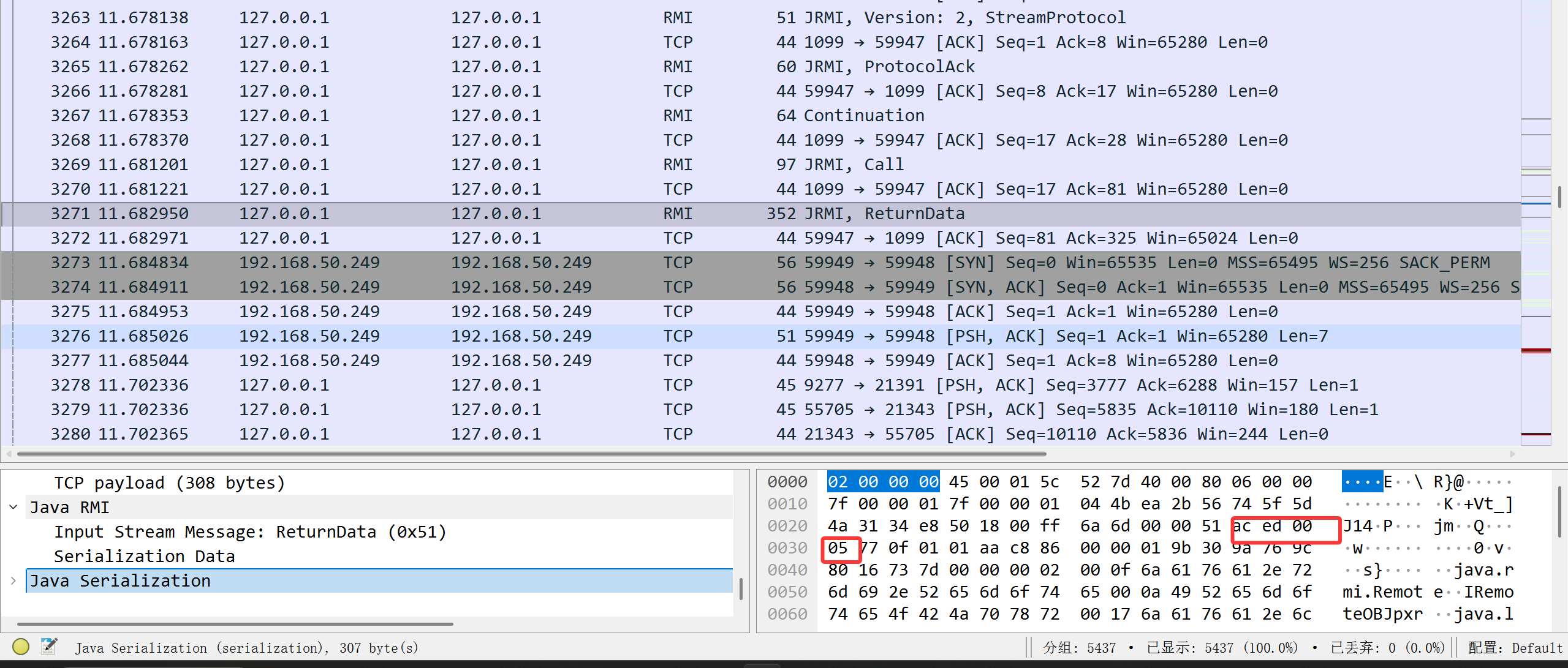Click packet detail pane horizontal scrollbar
Viewport: 1568px width, 668px height.
tap(235, 624)
